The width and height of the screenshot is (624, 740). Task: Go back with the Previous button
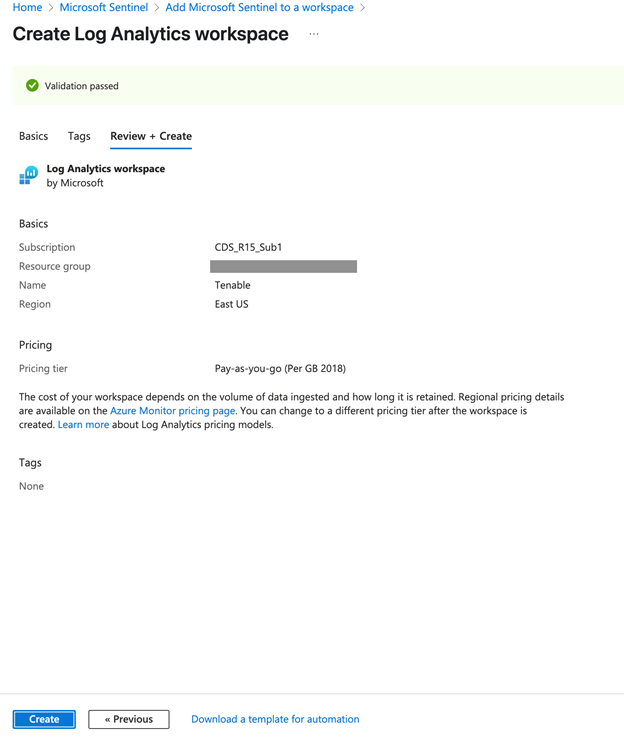[x=128, y=719]
